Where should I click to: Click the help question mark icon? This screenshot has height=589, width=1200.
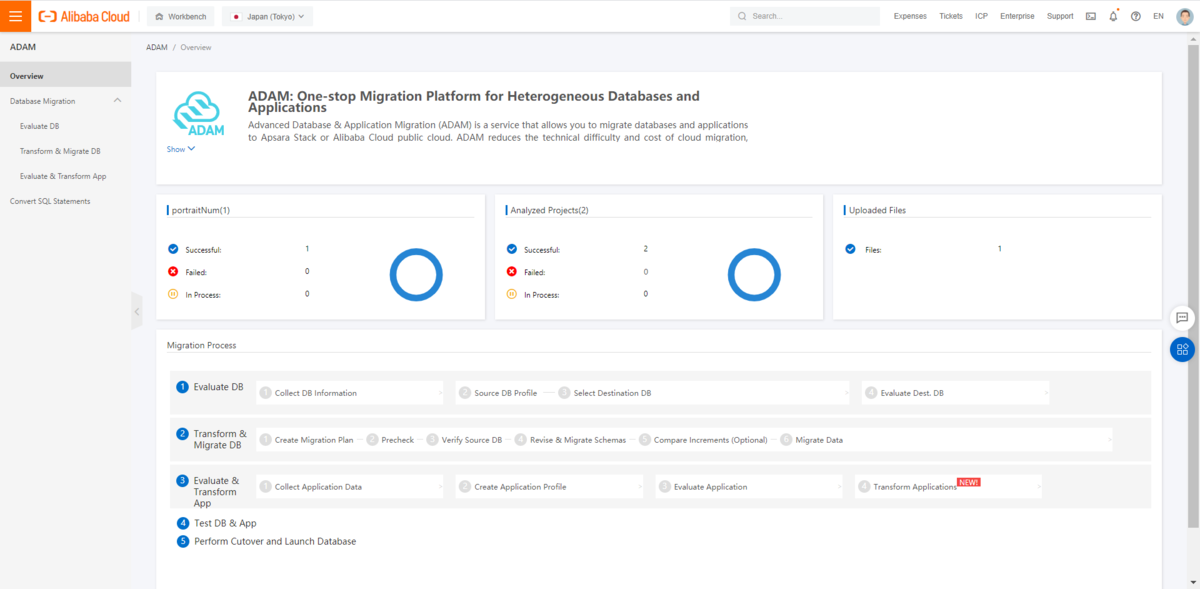pyautogui.click(x=1136, y=16)
